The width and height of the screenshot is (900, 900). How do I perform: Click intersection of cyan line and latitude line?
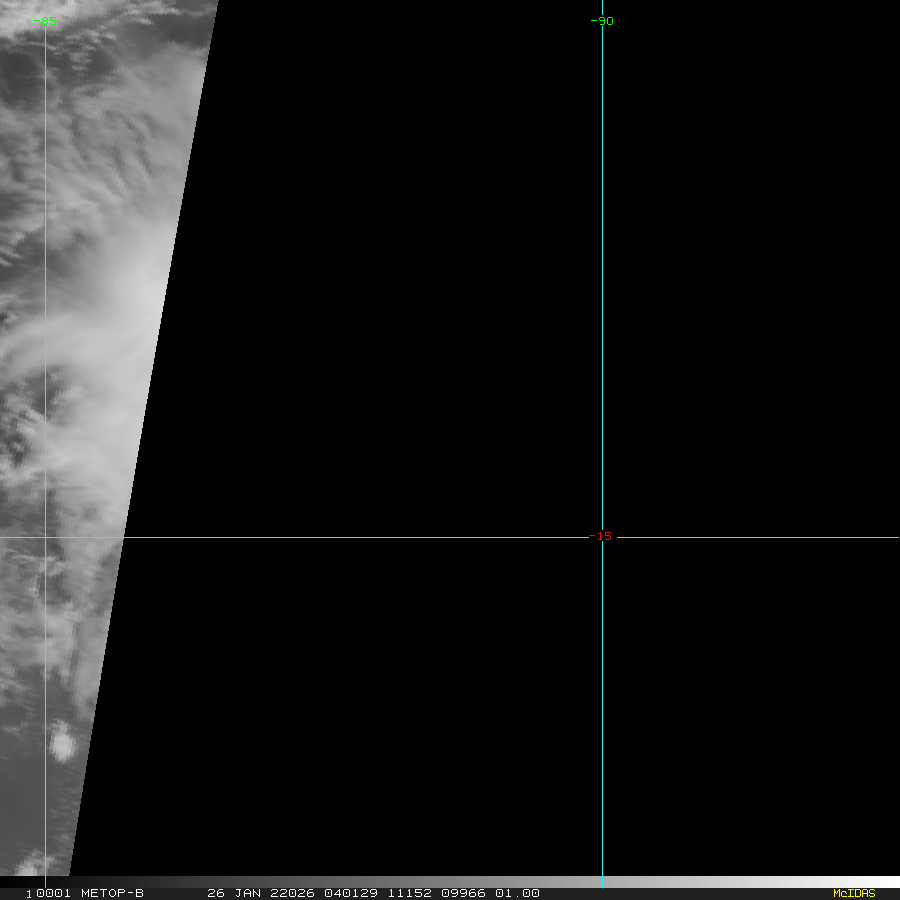[602, 537]
